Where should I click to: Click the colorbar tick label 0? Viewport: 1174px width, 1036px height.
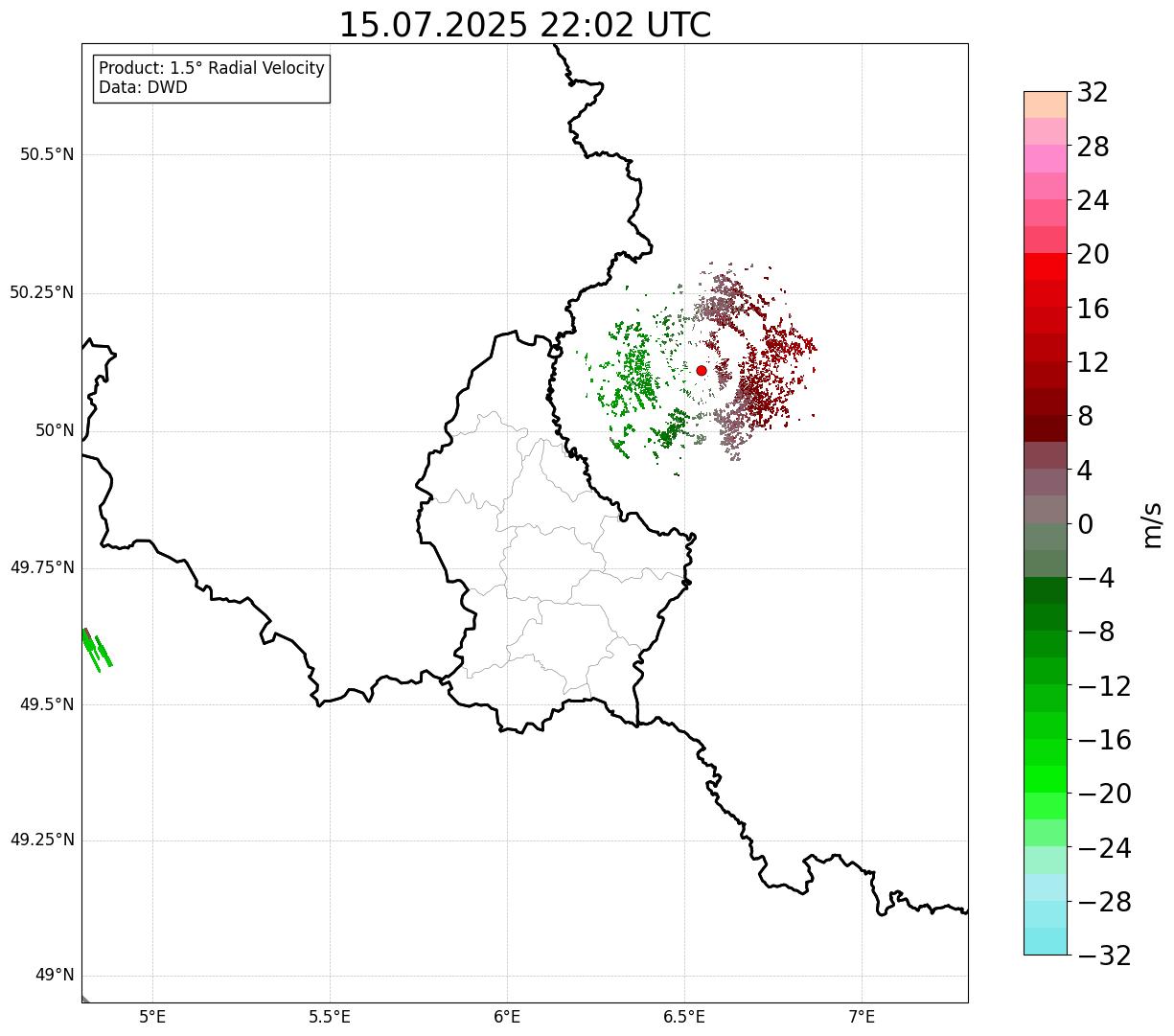(x=1085, y=524)
